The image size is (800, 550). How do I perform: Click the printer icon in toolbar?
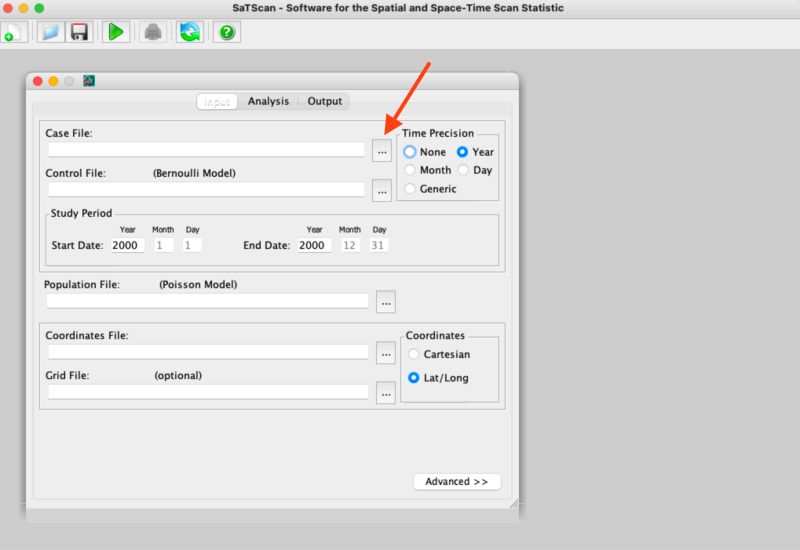153,32
